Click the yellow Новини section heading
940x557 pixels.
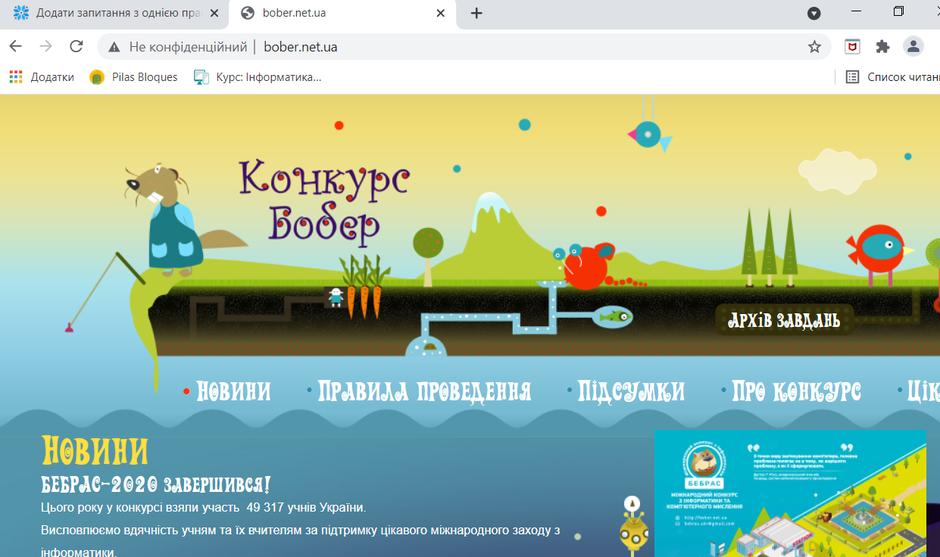click(95, 451)
